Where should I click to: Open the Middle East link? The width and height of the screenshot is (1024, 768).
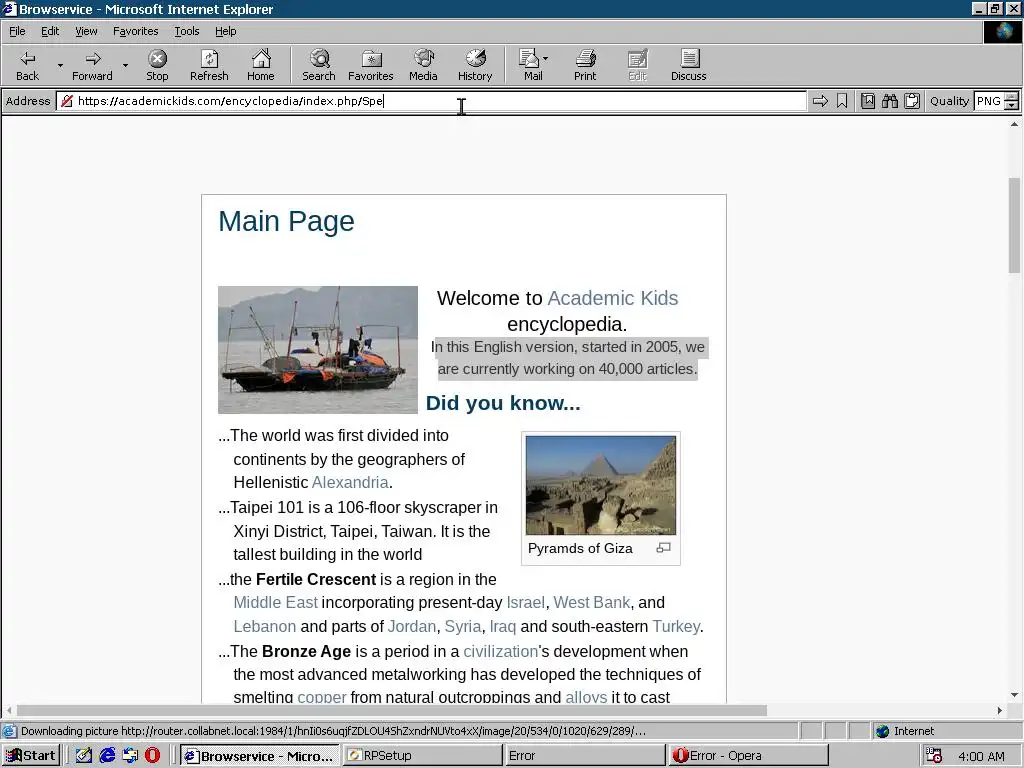[276, 602]
